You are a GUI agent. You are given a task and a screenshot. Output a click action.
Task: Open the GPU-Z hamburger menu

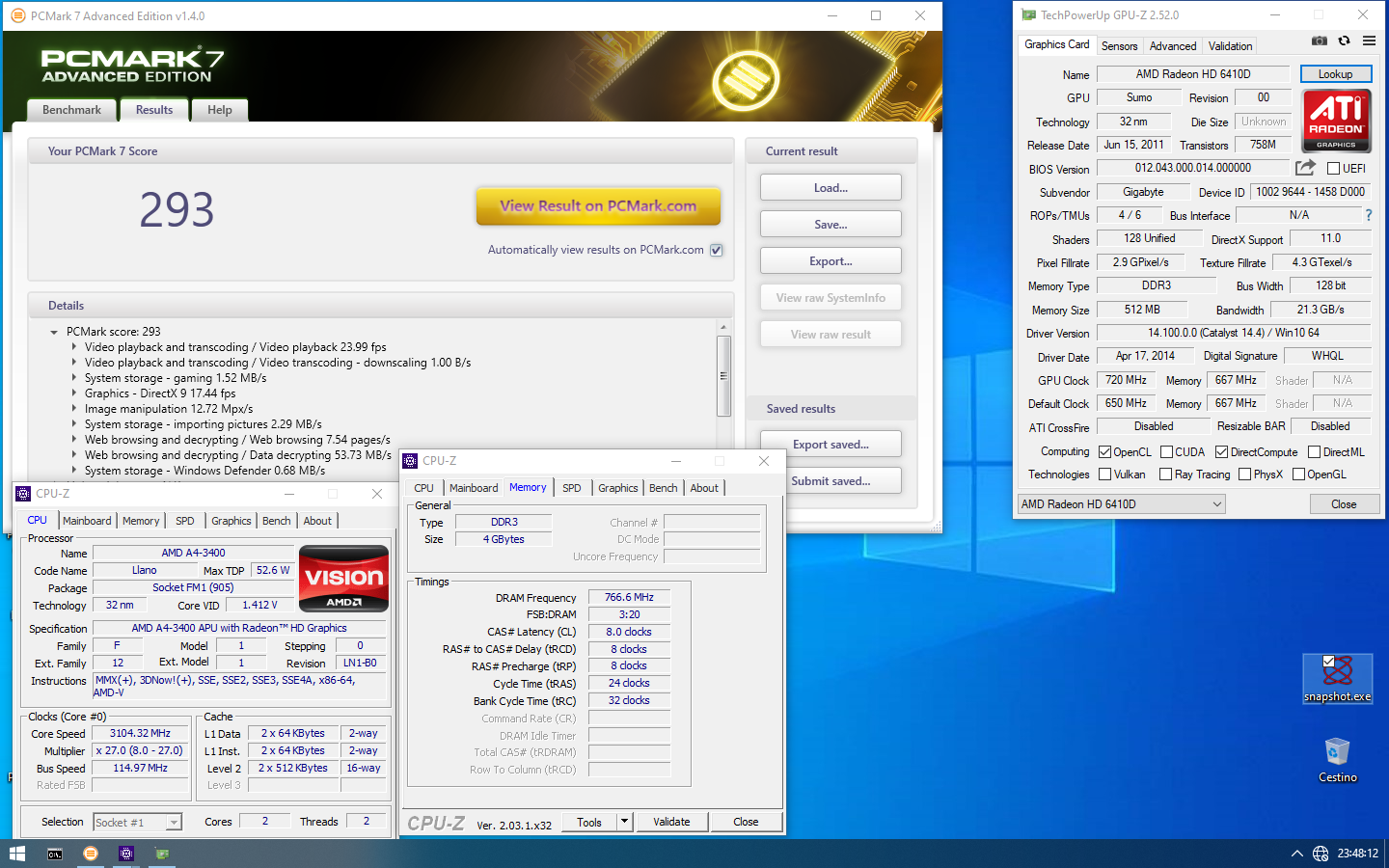1369,41
